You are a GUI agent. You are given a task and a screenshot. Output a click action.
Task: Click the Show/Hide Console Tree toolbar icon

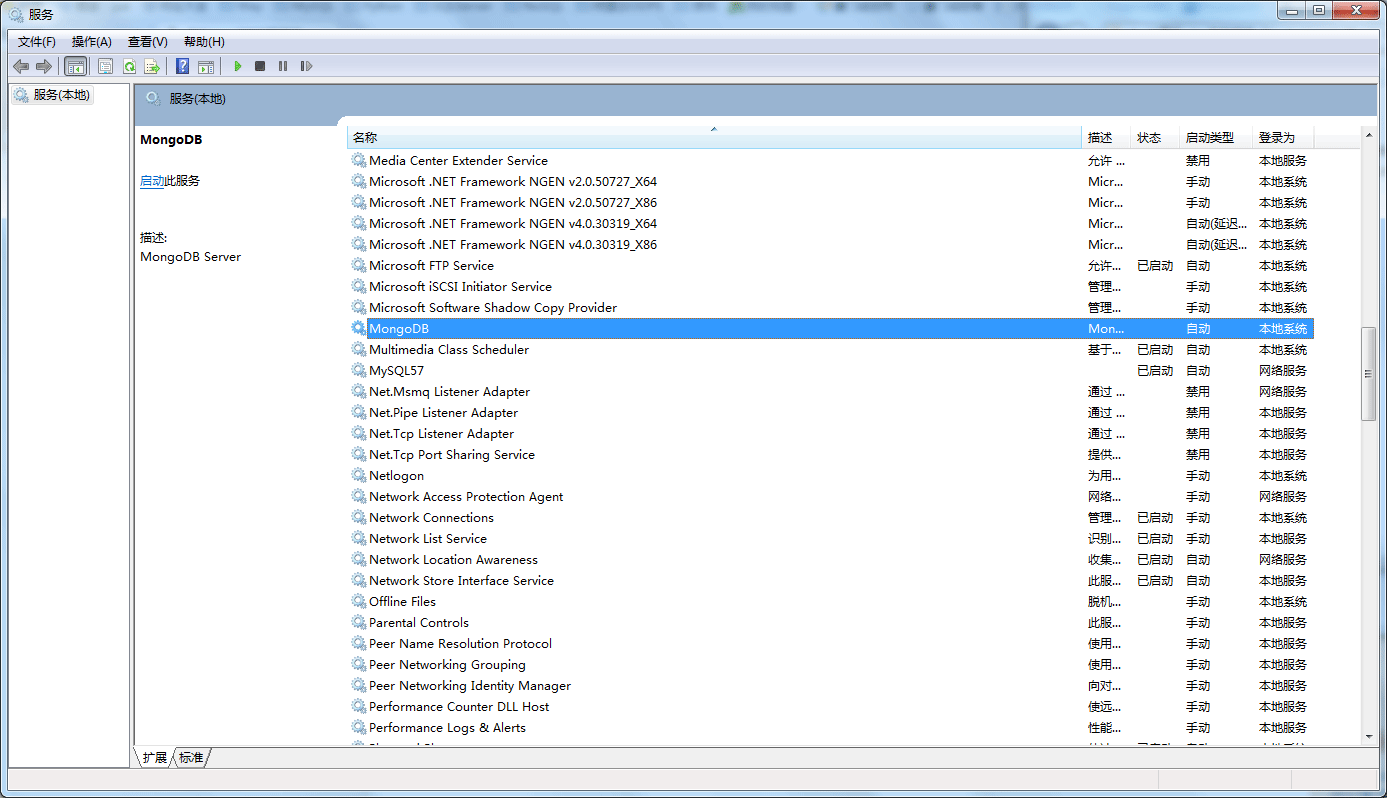click(75, 66)
